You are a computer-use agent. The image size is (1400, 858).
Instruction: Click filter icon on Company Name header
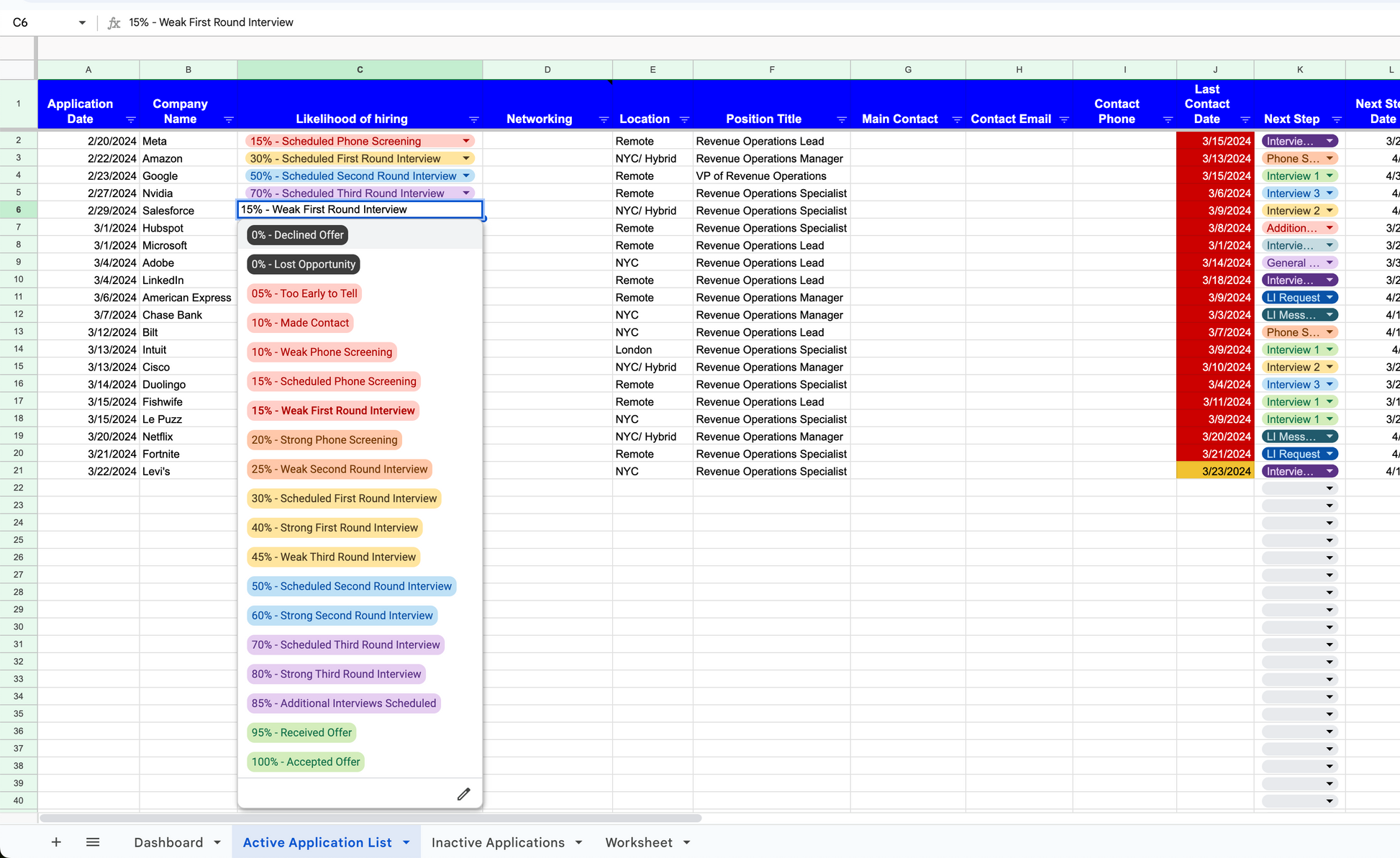tap(229, 119)
